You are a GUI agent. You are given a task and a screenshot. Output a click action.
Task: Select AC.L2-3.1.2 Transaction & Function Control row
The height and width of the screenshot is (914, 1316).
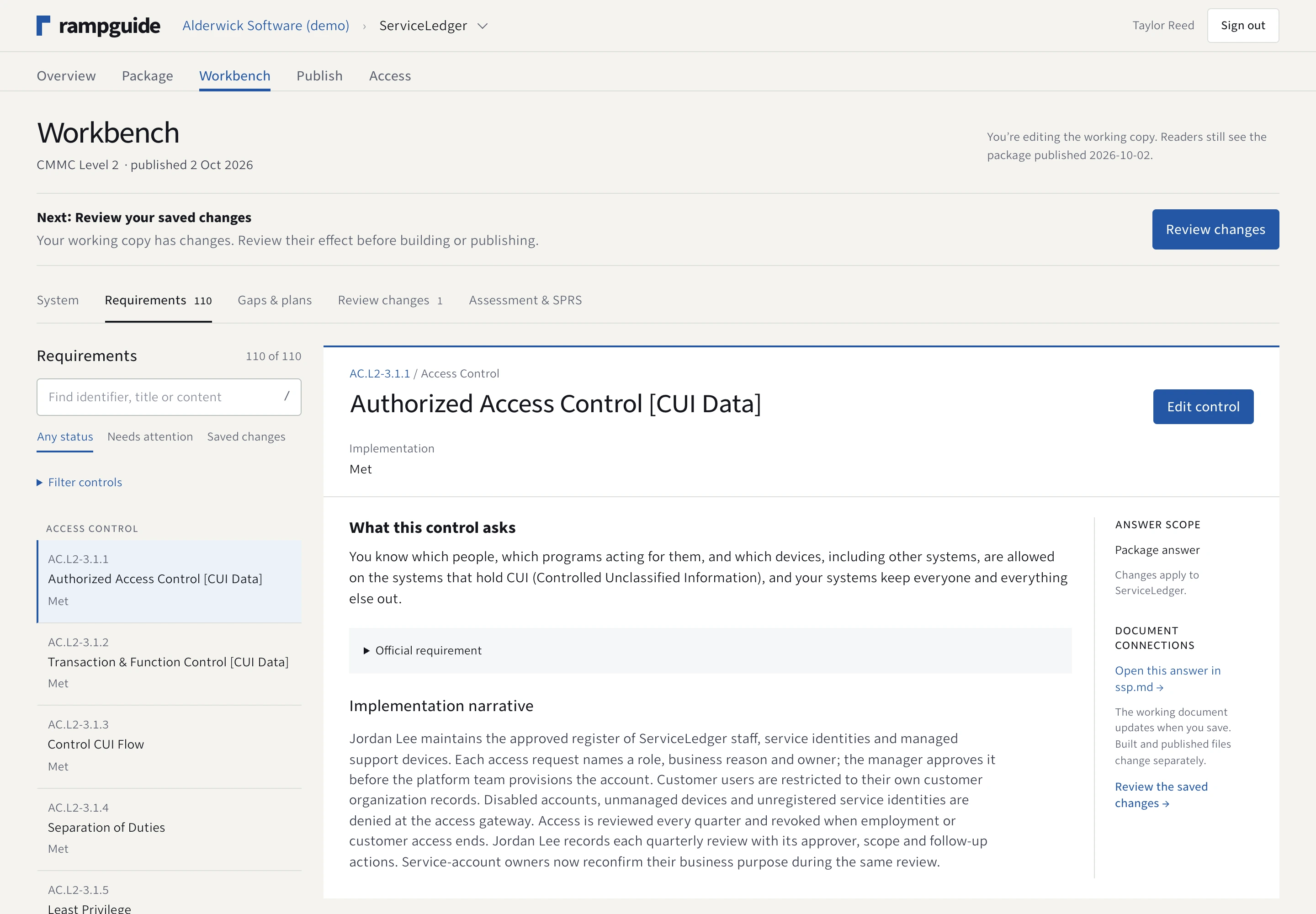click(x=169, y=664)
